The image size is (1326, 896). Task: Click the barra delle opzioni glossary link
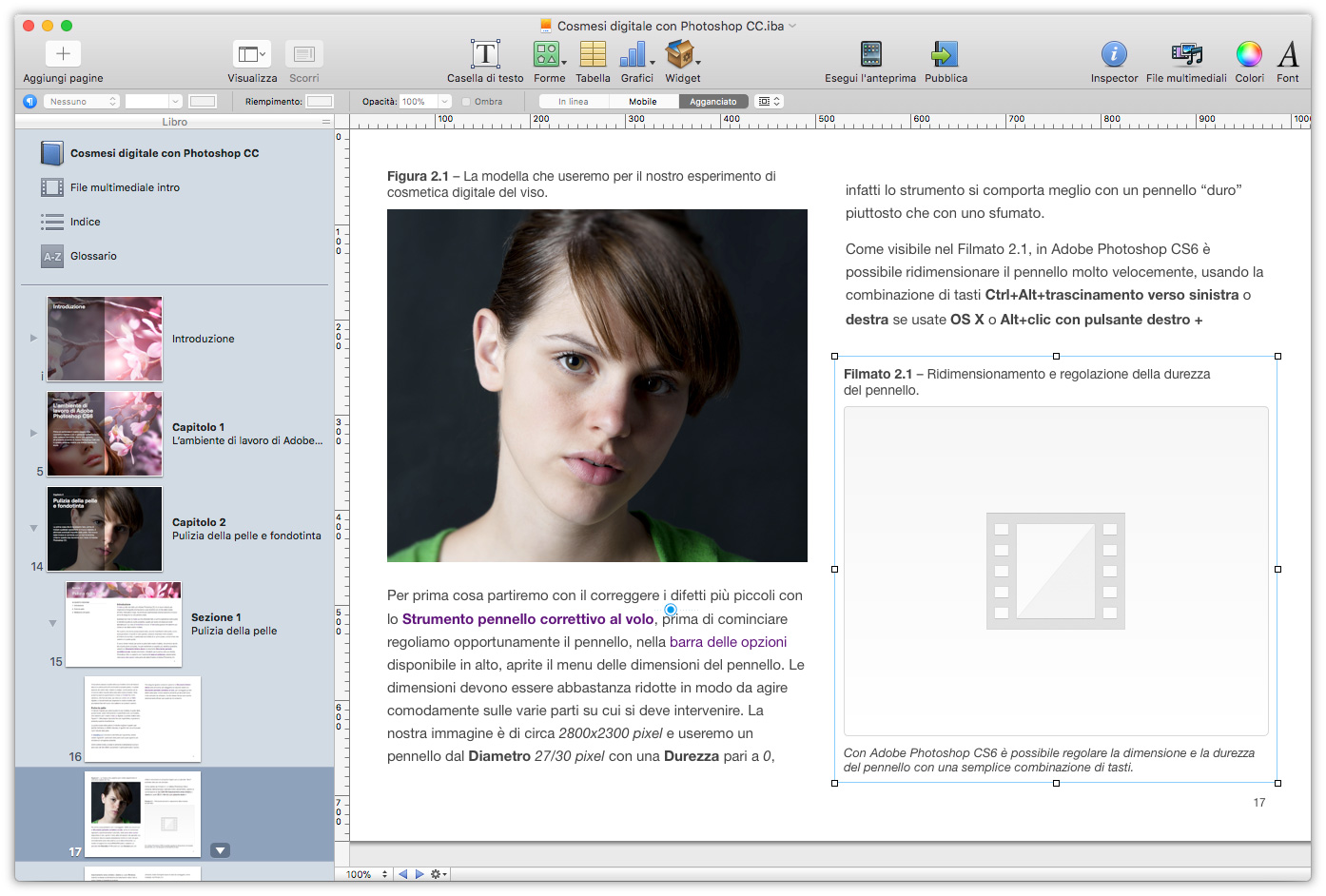click(x=728, y=642)
